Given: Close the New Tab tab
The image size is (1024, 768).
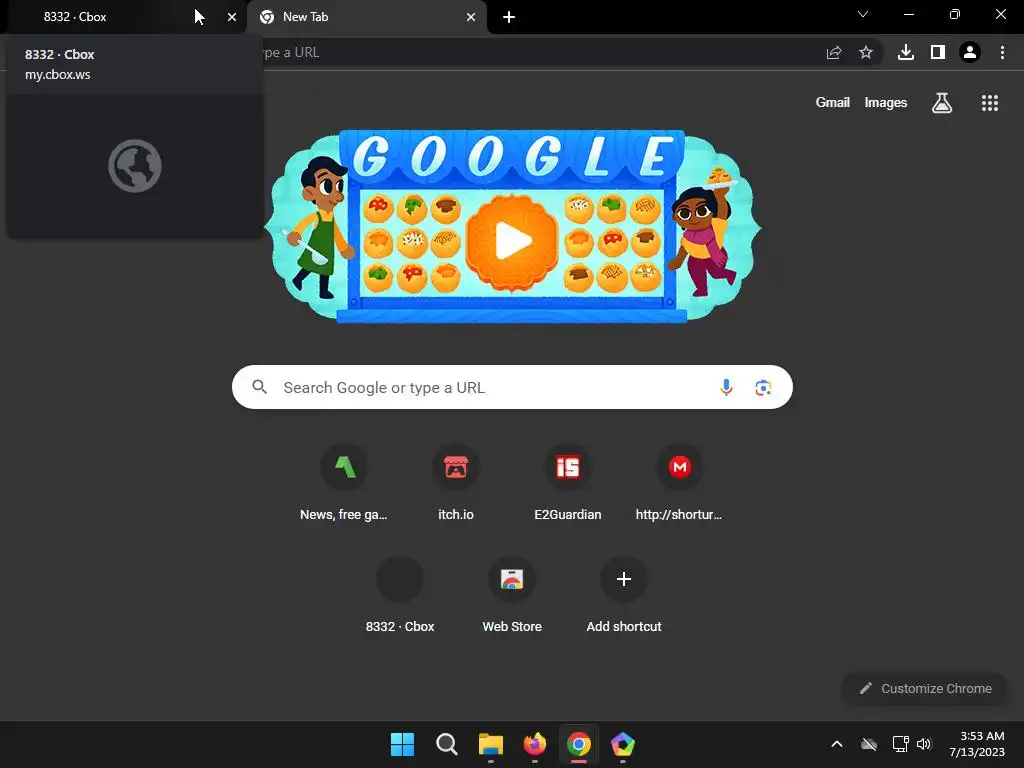Looking at the screenshot, I should point(471,17).
